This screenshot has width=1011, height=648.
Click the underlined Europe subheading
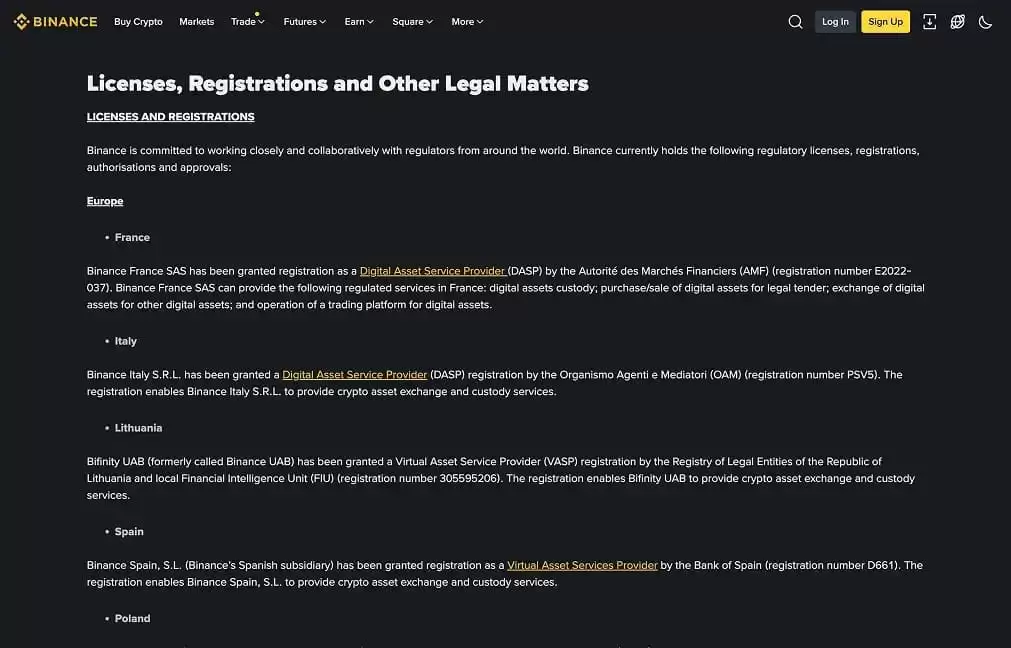click(x=105, y=201)
